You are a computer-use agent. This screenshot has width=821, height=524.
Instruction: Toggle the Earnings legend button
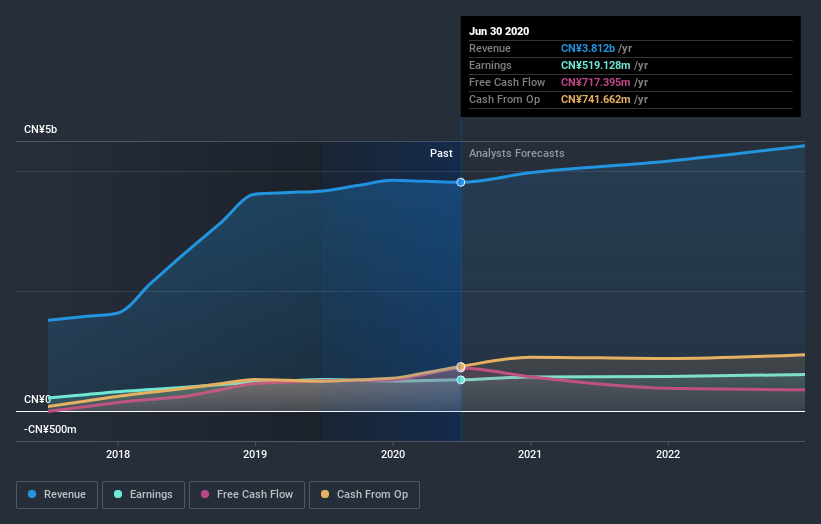pos(143,495)
